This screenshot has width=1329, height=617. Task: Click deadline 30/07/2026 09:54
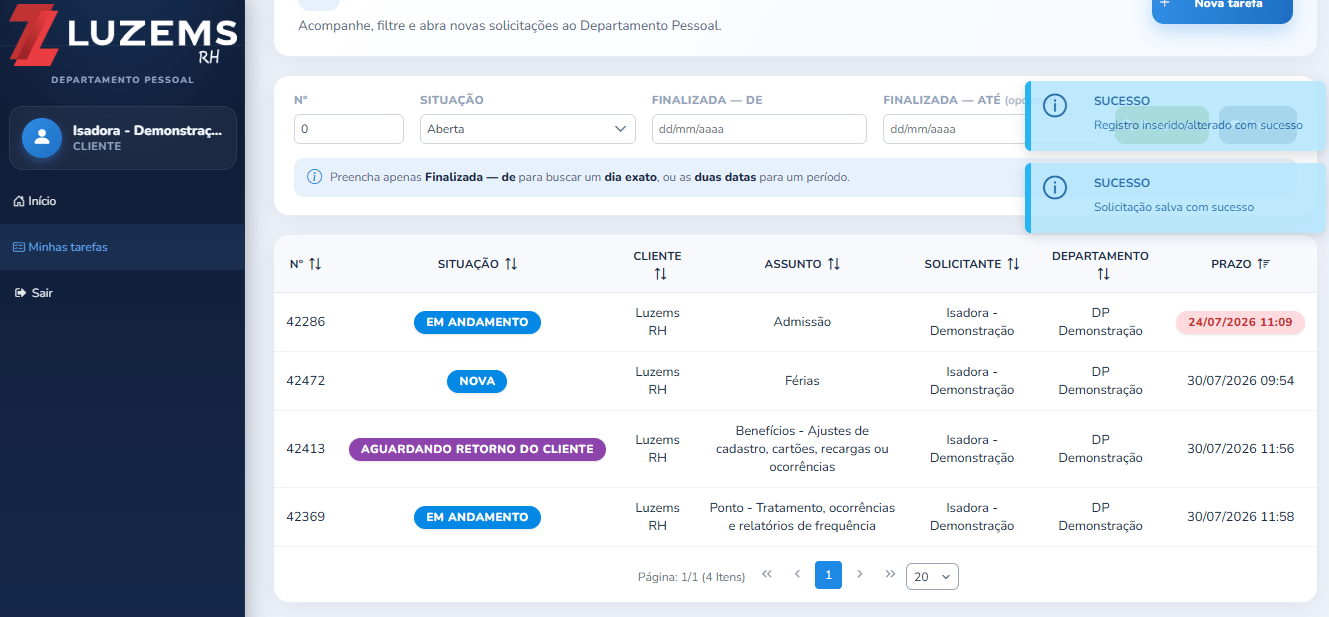click(1240, 381)
